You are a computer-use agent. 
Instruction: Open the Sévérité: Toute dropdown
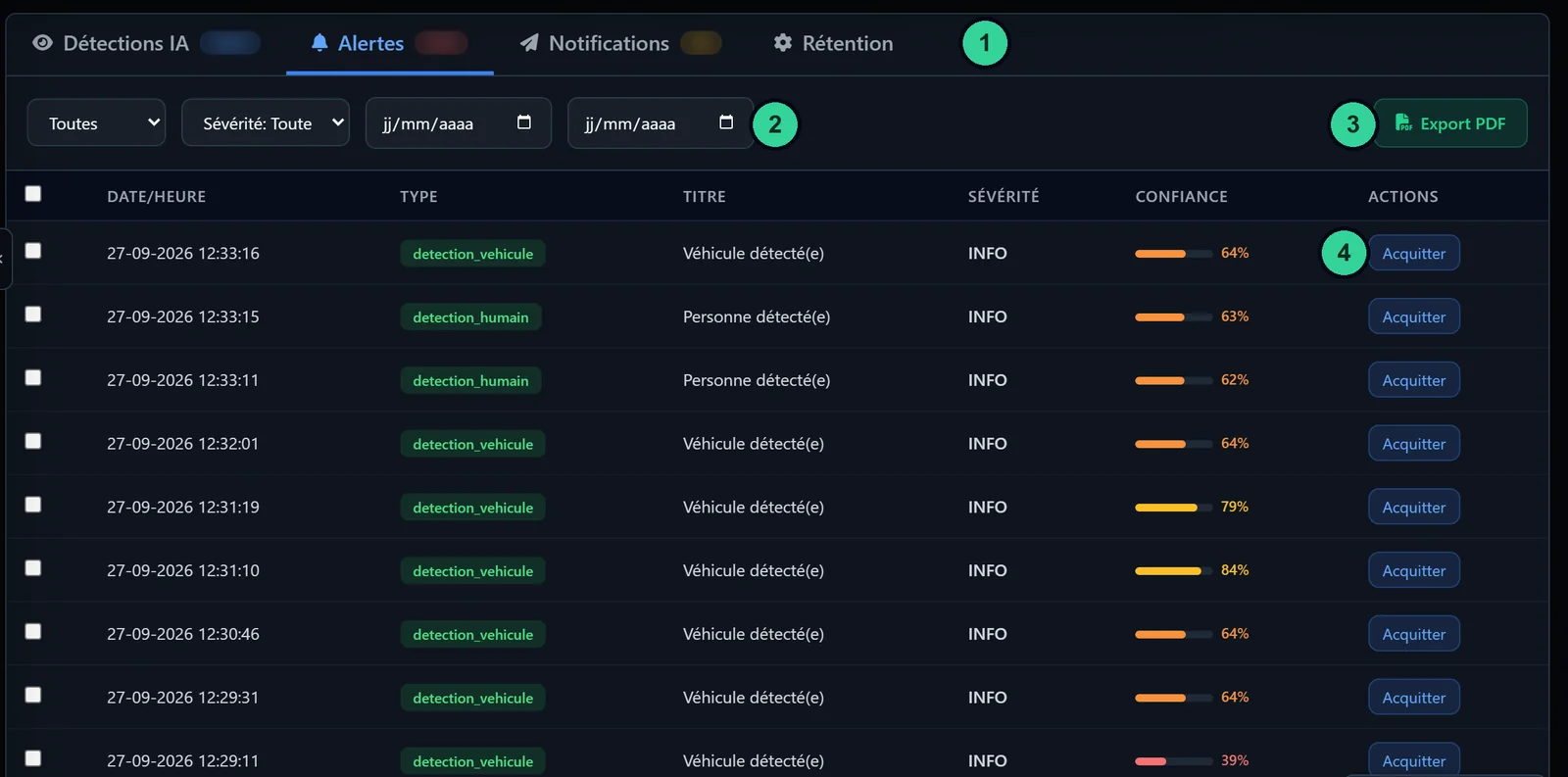[266, 122]
